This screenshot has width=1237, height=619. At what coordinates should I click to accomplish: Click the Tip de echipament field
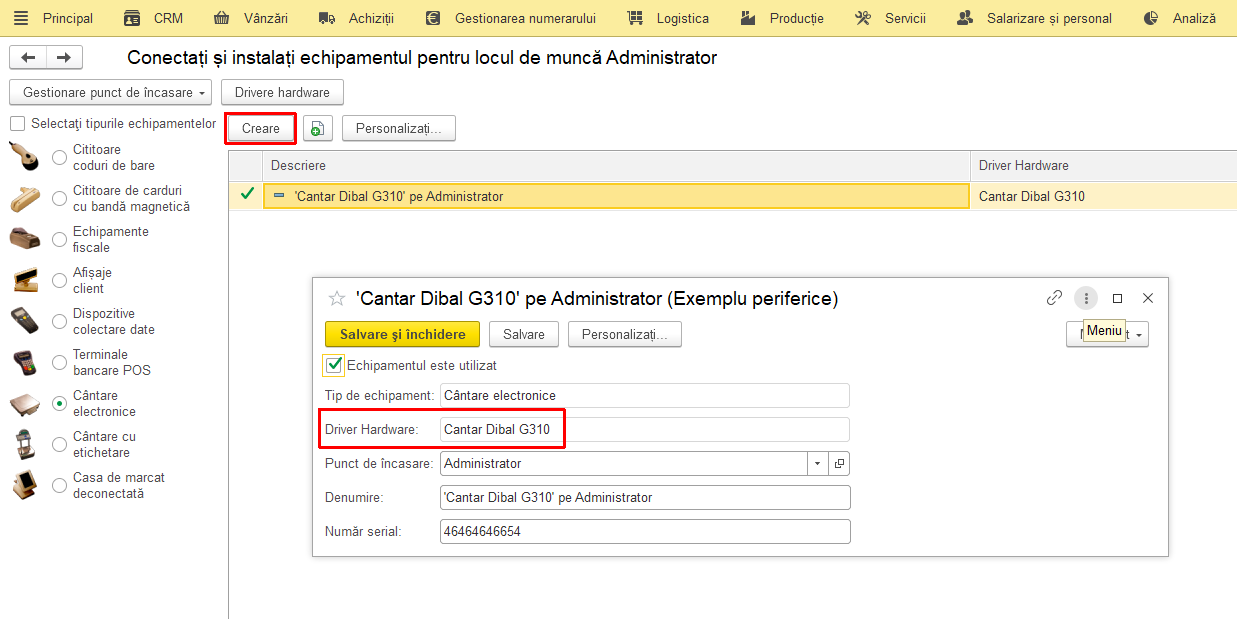[645, 395]
